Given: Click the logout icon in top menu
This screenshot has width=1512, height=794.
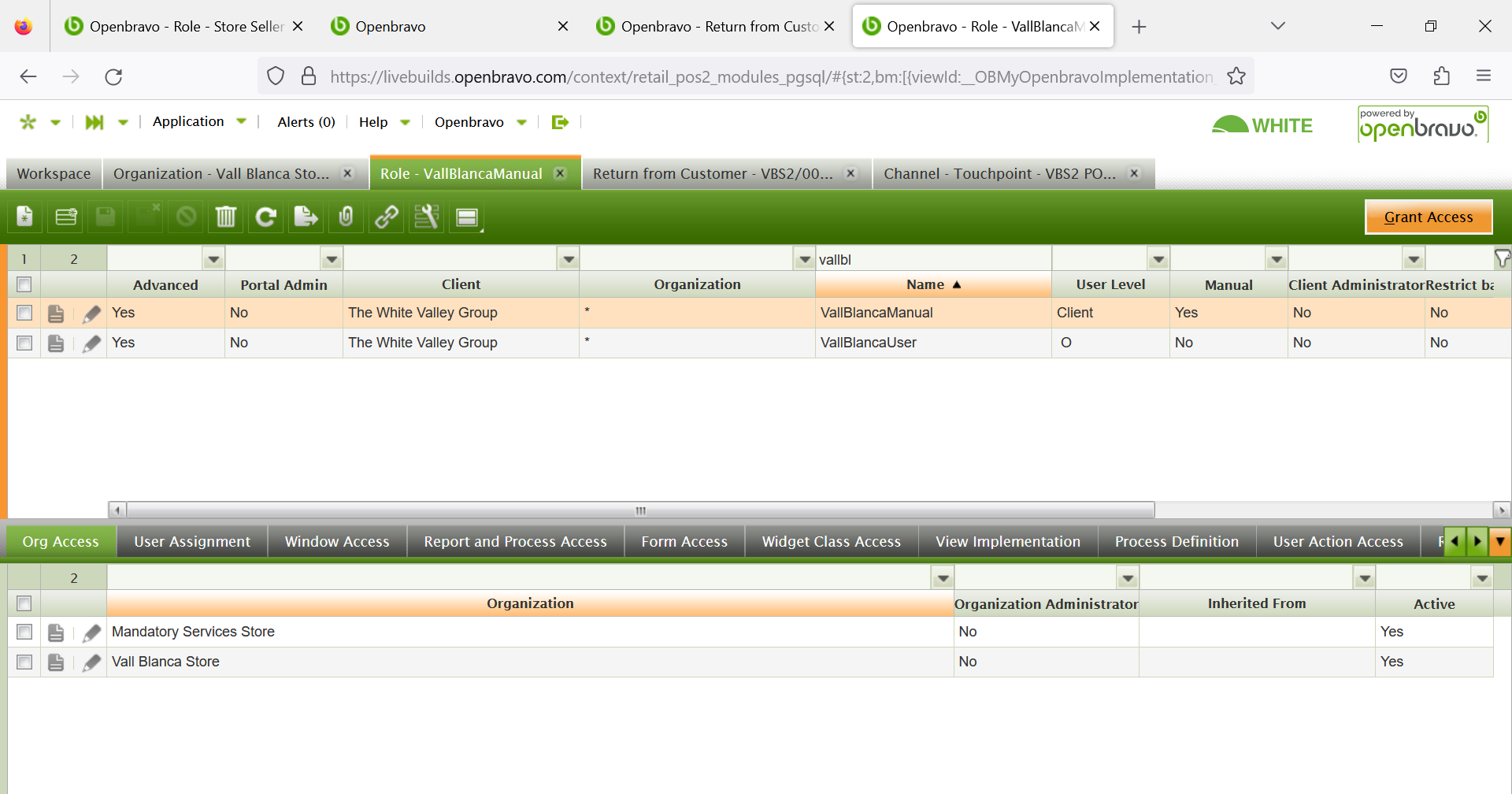Looking at the screenshot, I should point(560,122).
